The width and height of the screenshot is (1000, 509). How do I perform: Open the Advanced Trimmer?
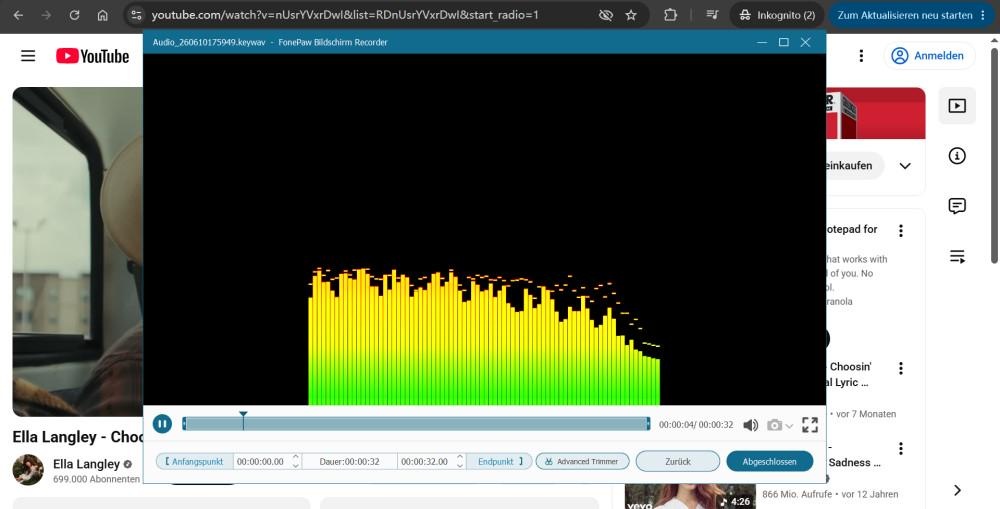582,461
